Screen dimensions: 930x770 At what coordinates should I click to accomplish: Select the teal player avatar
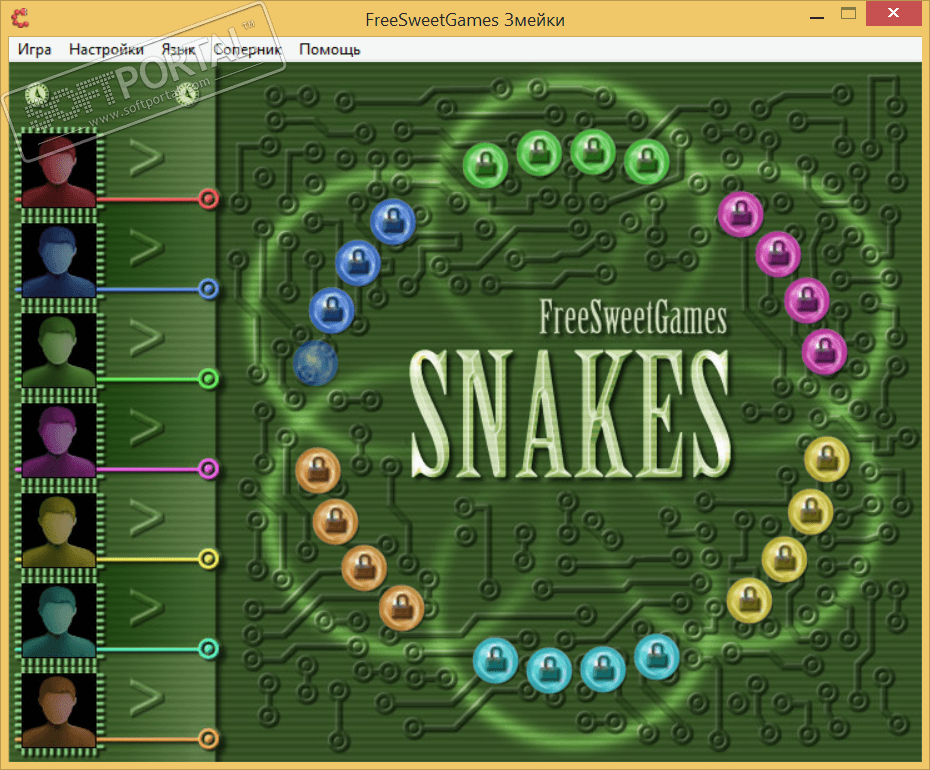click(58, 622)
